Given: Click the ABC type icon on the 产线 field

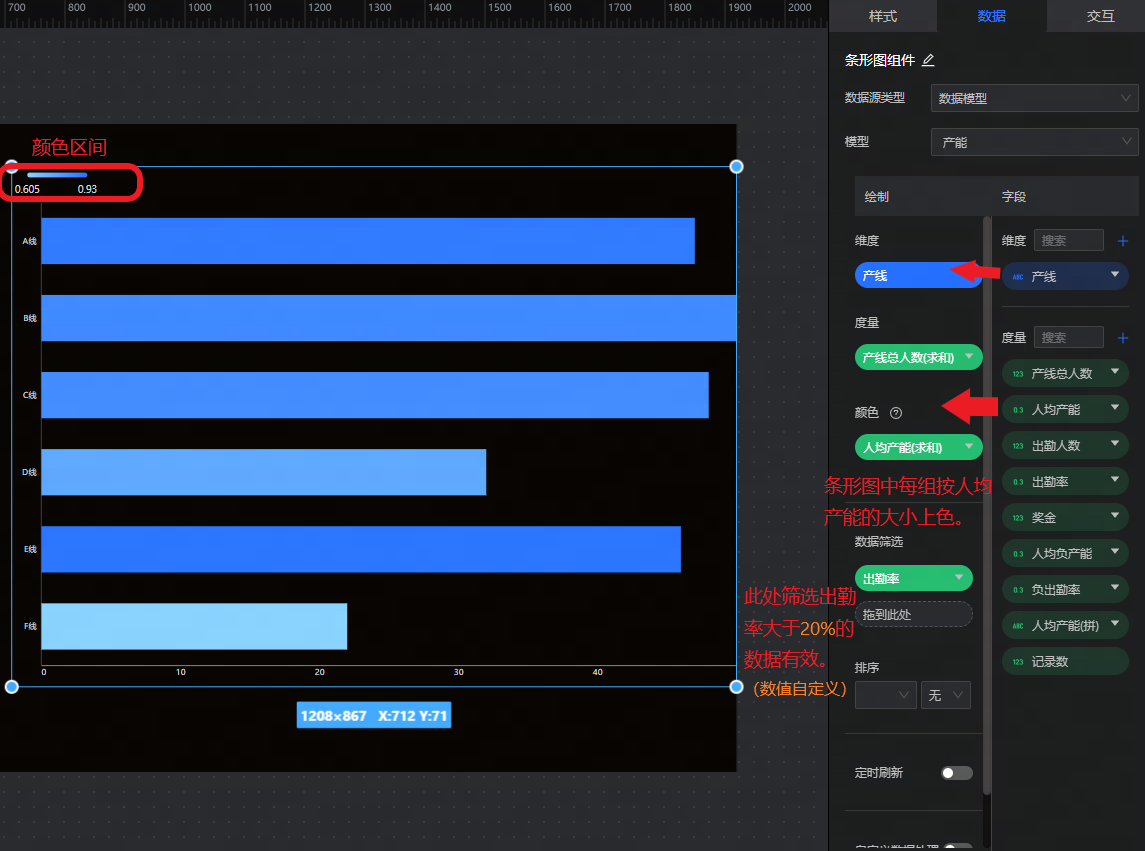Looking at the screenshot, I should point(1018,276).
